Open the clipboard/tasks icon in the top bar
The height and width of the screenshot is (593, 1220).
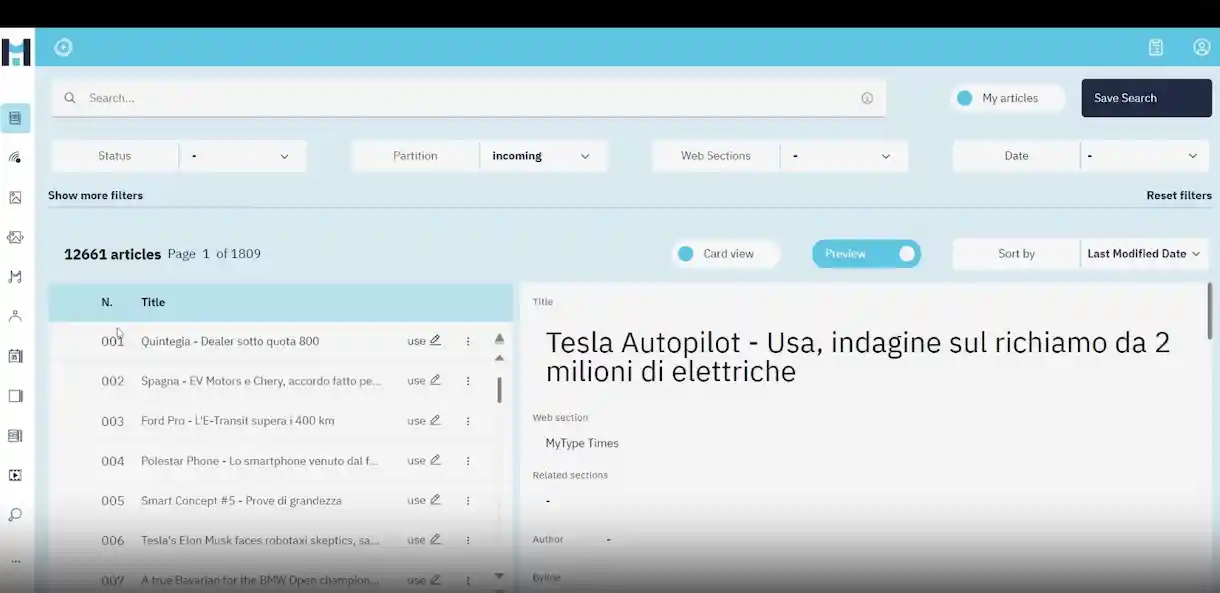pyautogui.click(x=1155, y=47)
